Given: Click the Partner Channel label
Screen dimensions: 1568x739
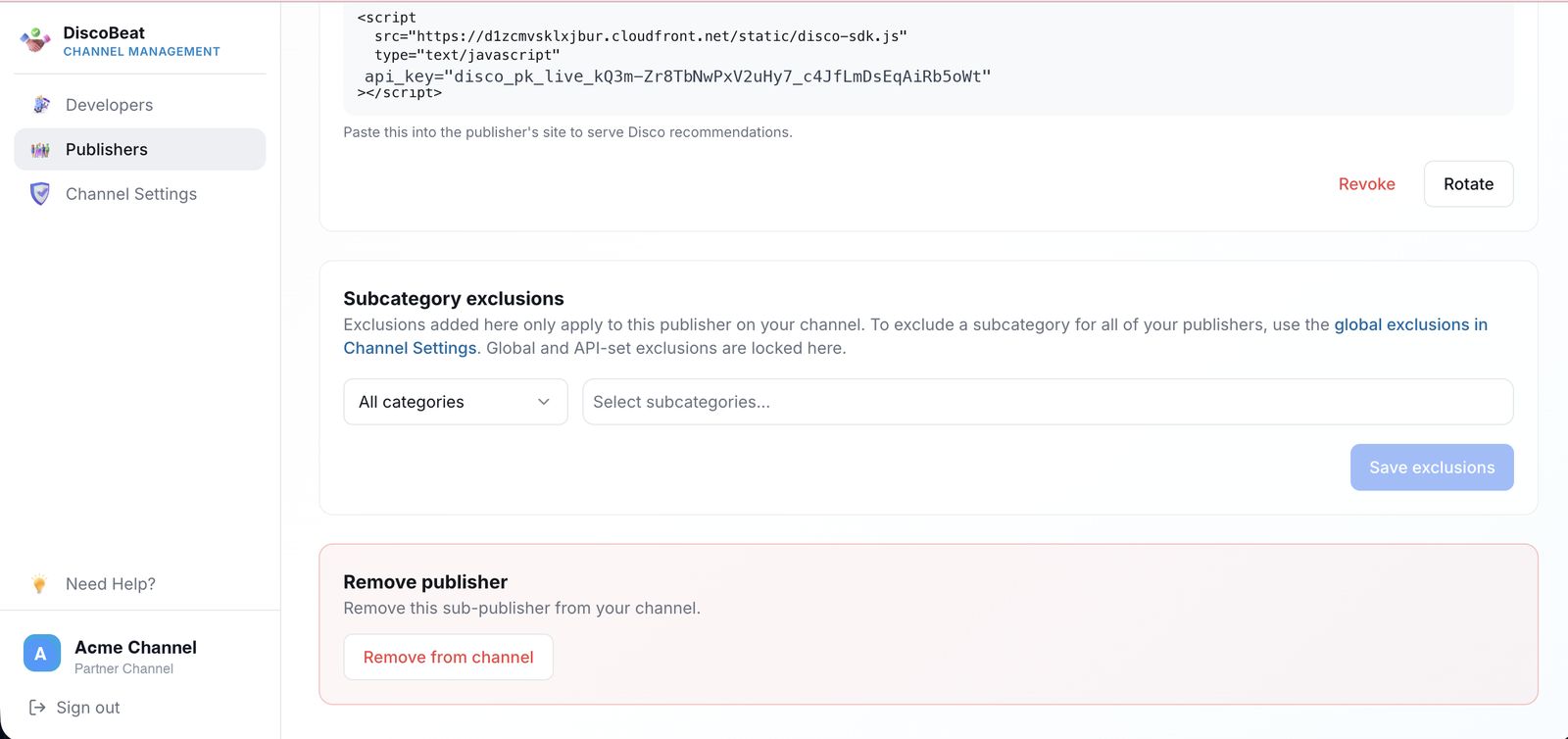Looking at the screenshot, I should [x=123, y=669].
